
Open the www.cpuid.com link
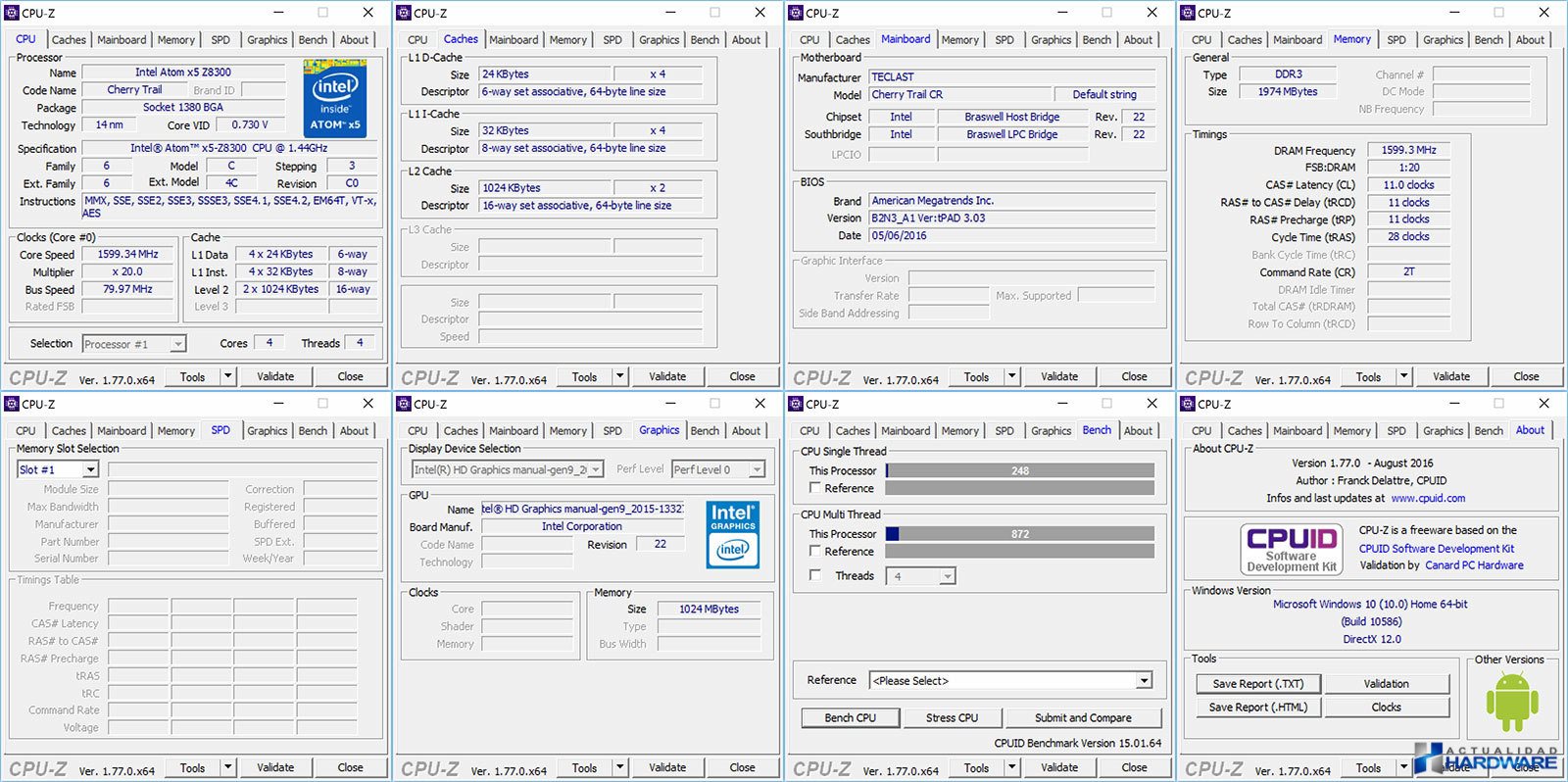click(1428, 498)
